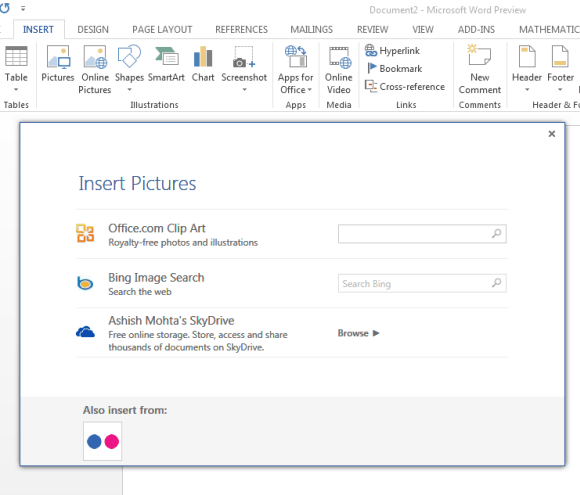Insert a SmartArt graphic

tap(166, 63)
